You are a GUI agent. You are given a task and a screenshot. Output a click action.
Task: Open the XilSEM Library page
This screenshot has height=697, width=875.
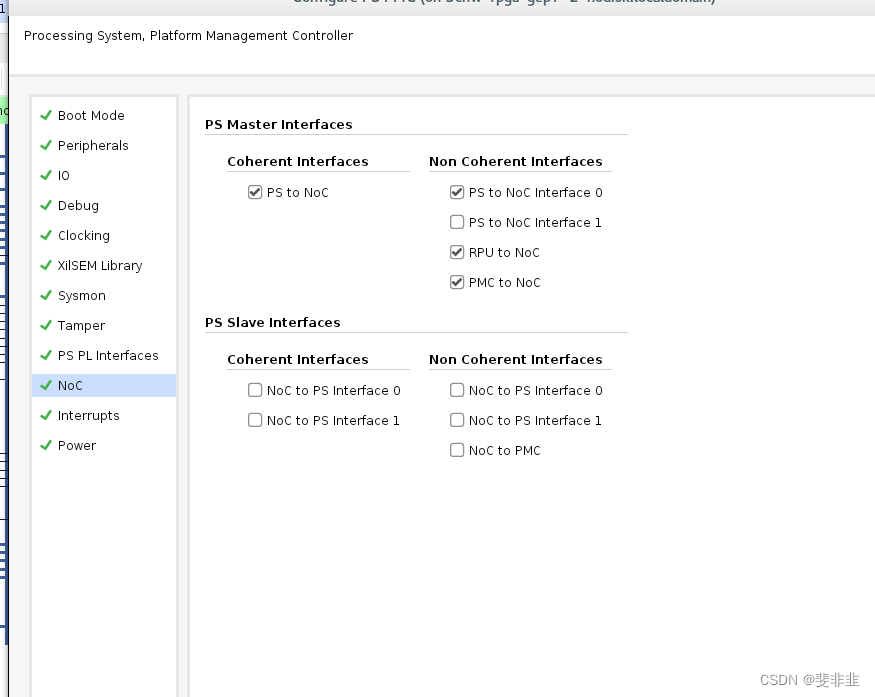[x=100, y=266]
